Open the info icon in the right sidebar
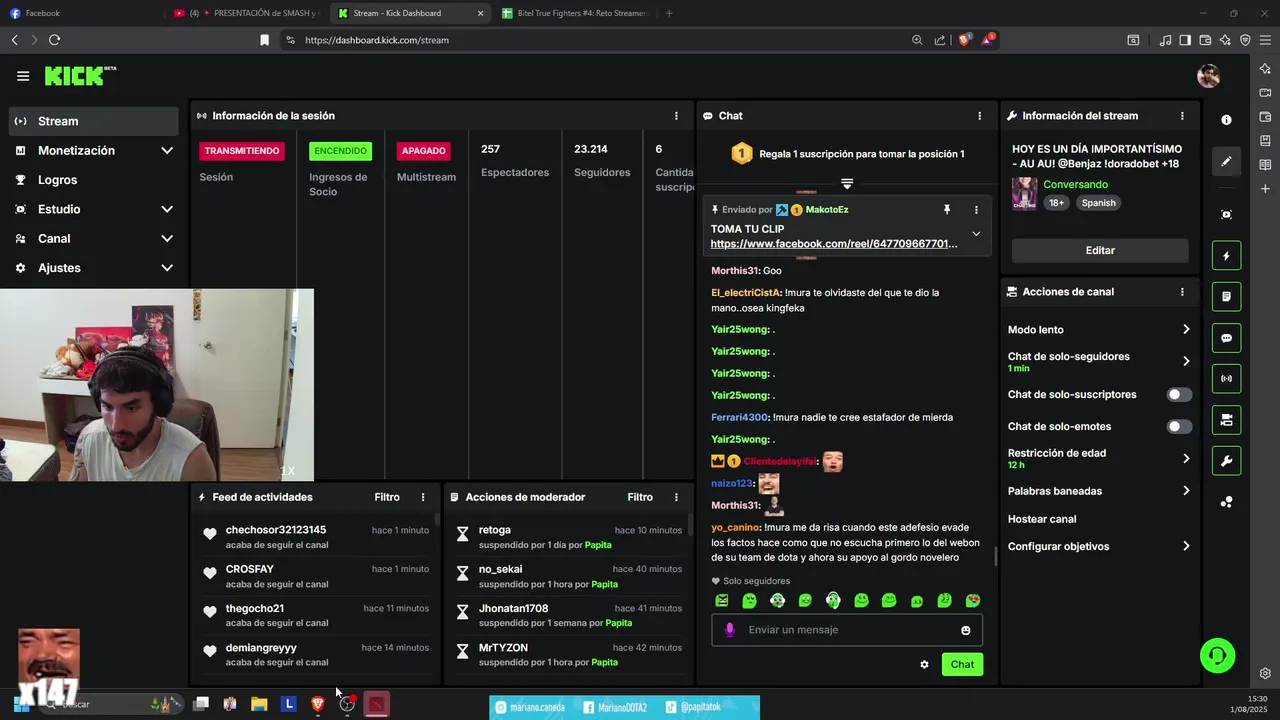This screenshot has width=1280, height=720. point(1226,120)
